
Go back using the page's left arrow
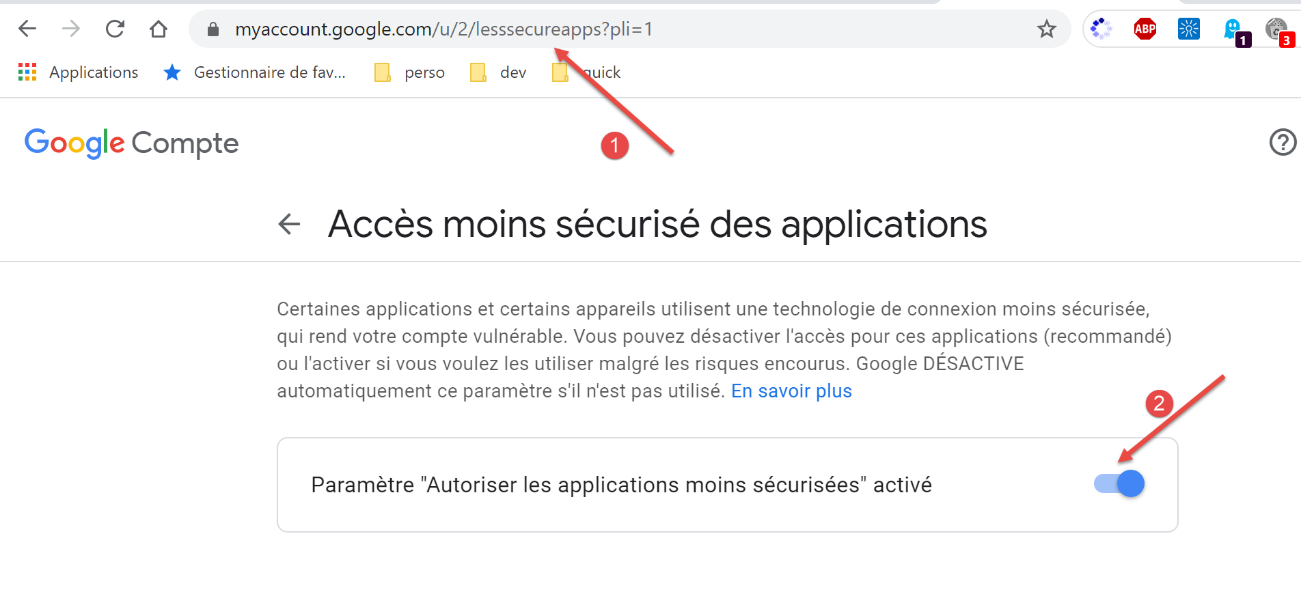[x=289, y=224]
